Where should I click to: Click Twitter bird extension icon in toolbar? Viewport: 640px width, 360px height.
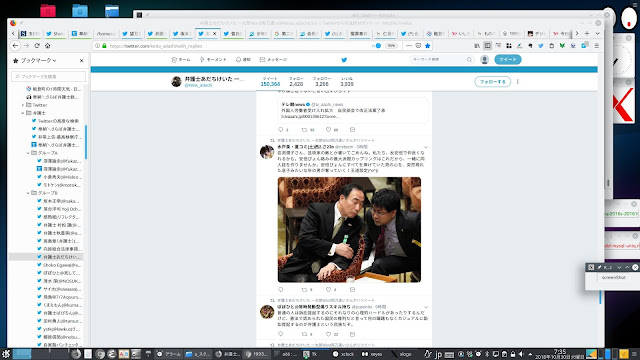[x=541, y=46]
